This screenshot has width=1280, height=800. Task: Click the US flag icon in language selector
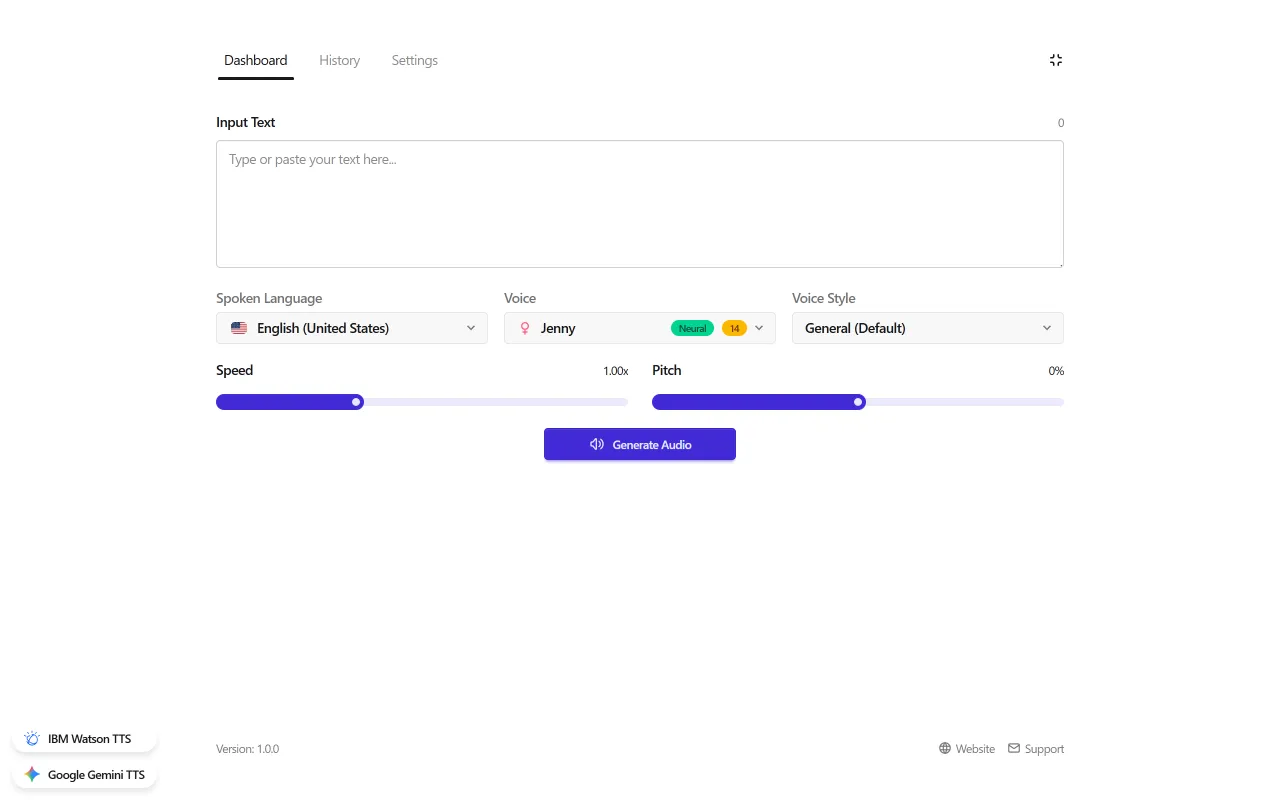(x=239, y=328)
